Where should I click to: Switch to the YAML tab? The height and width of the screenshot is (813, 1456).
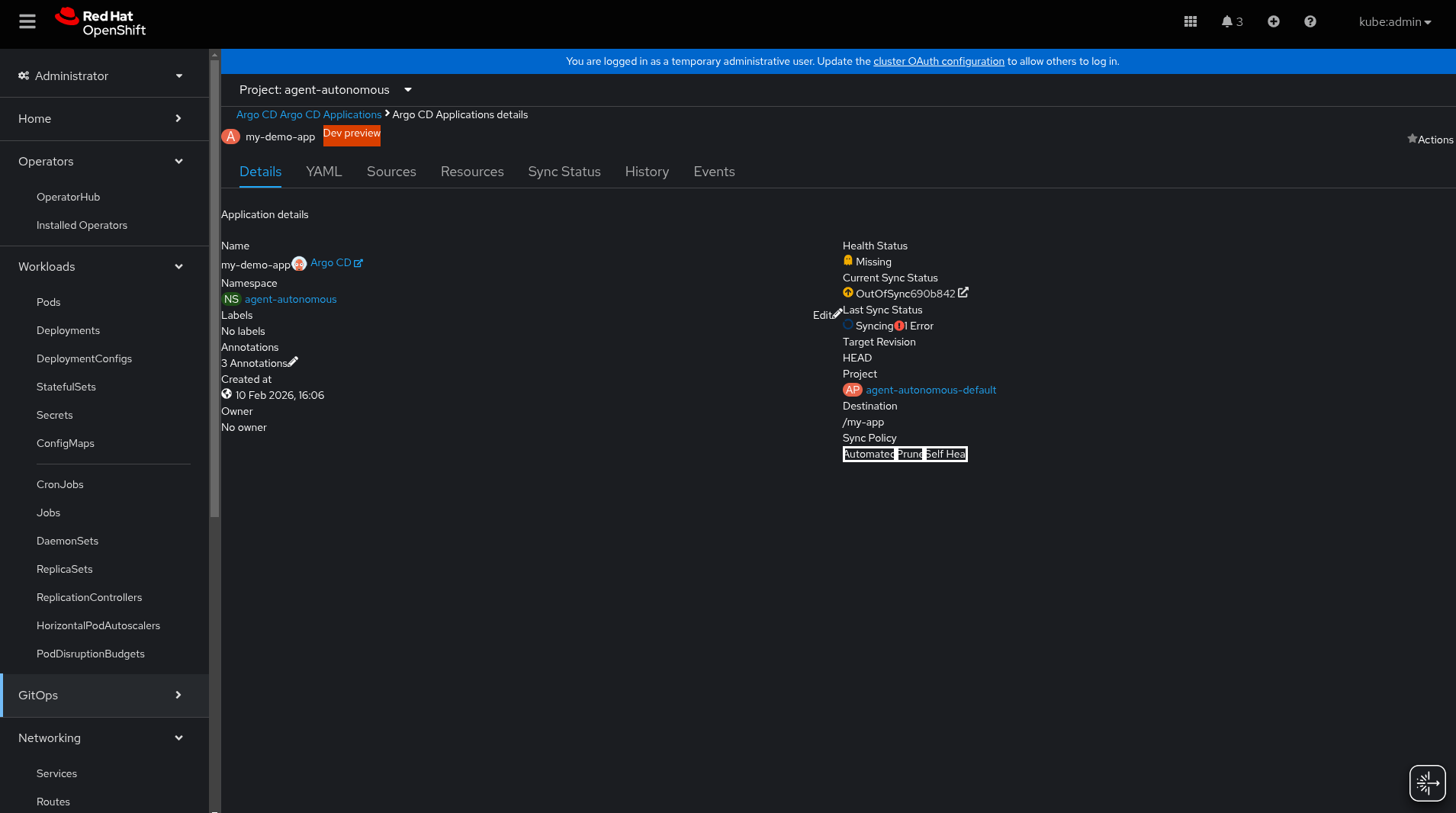323,172
